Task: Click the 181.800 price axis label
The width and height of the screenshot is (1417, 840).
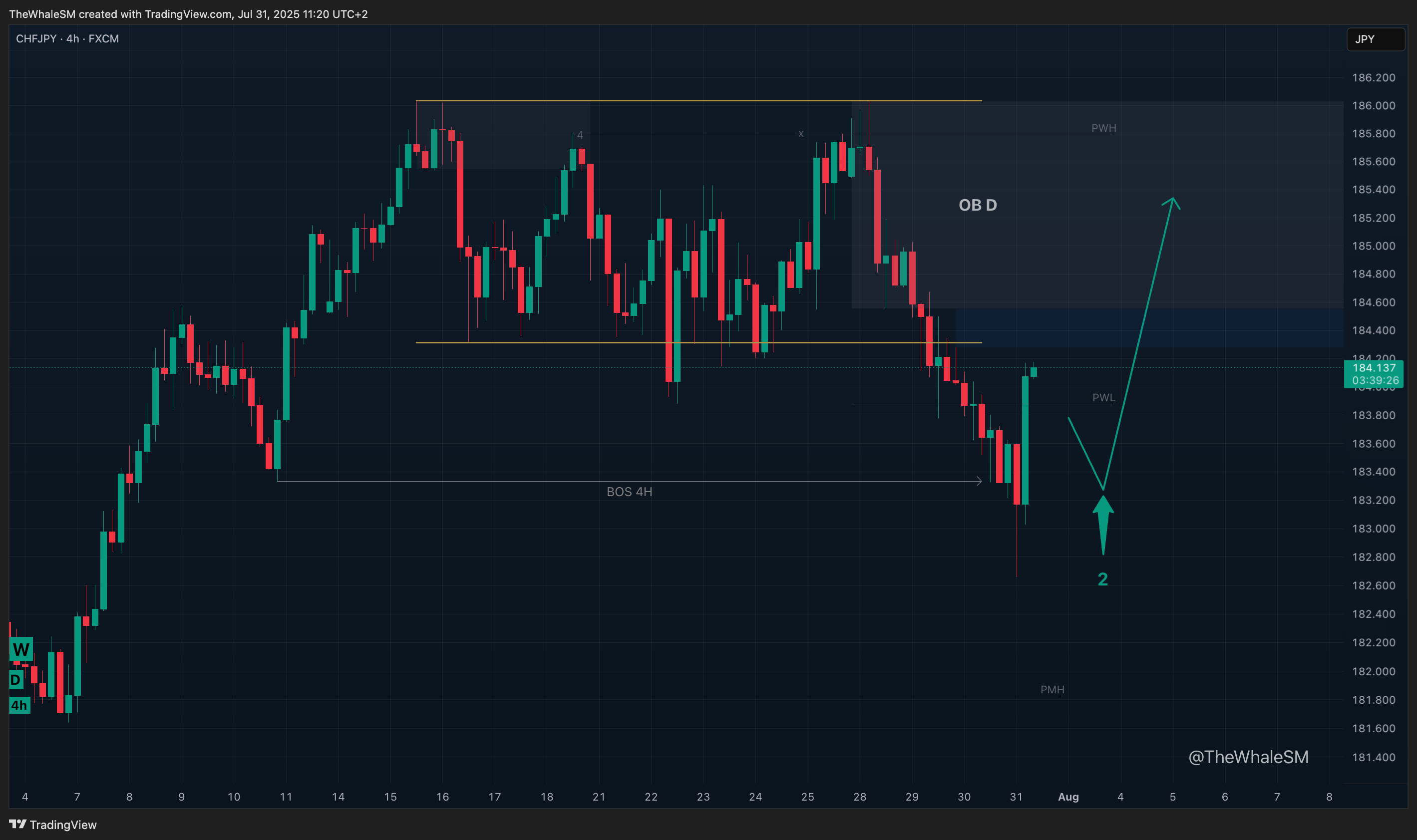Action: (1374, 700)
